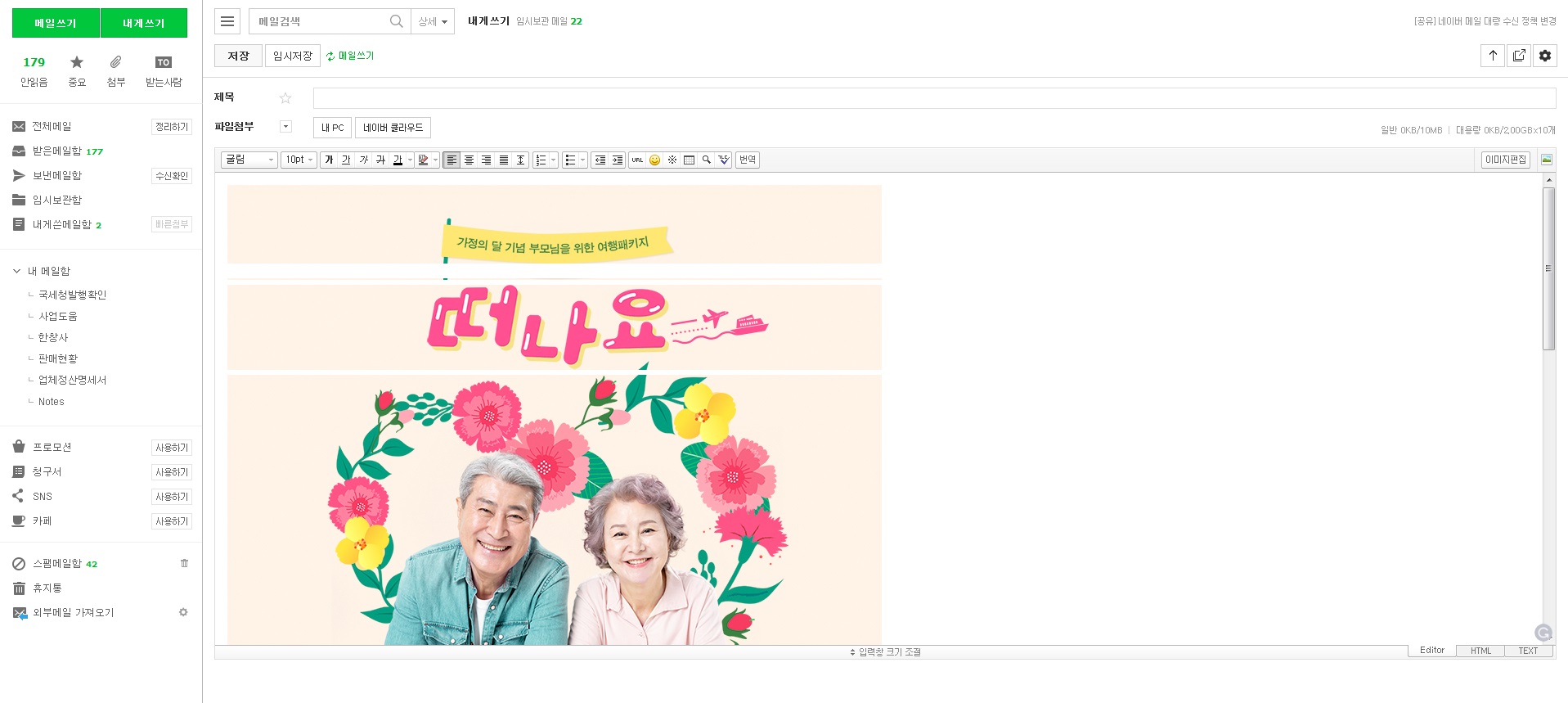Open the 굴림 font family dropdown
The image size is (1568, 703).
pos(249,160)
